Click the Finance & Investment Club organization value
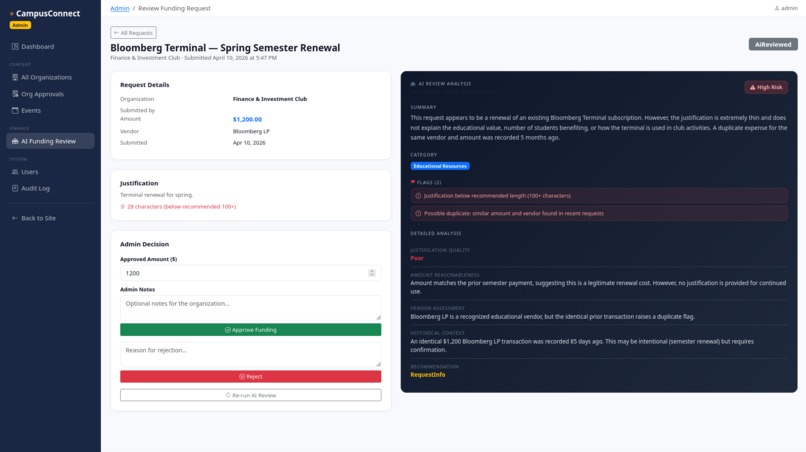Viewport: 806px width, 452px height. click(270, 99)
